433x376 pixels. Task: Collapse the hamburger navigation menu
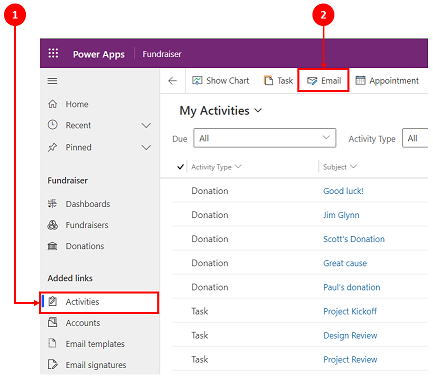coord(52,81)
